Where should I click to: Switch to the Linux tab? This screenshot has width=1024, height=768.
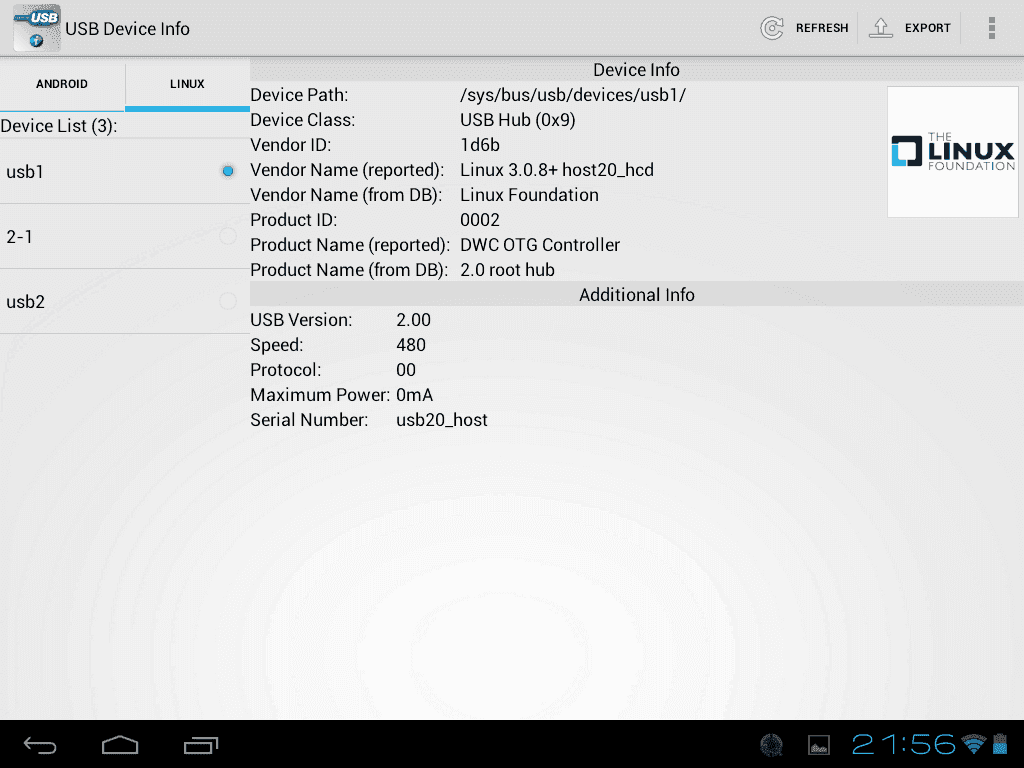pyautogui.click(x=187, y=84)
